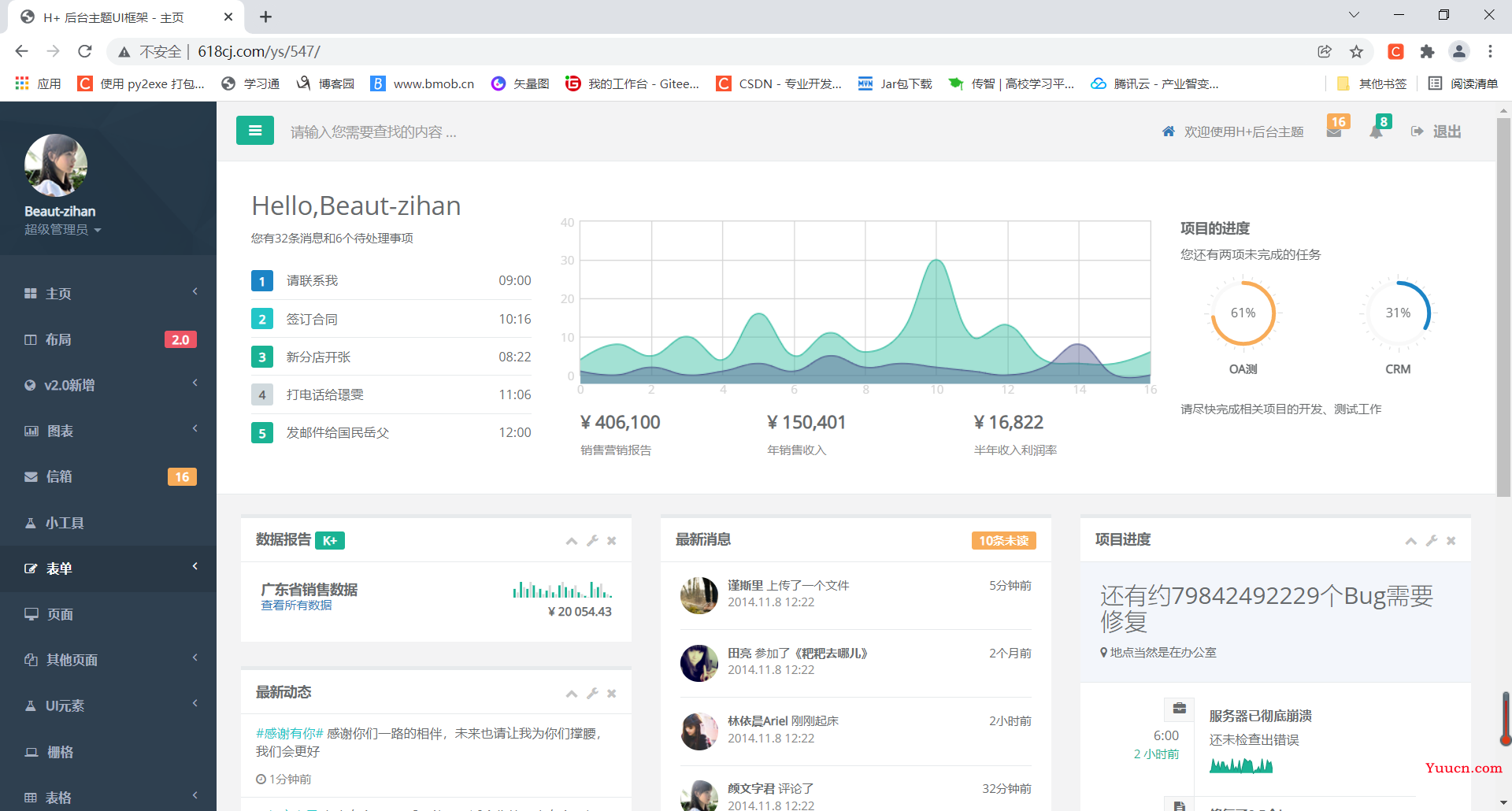Open 信箱 in the sidebar menu
The width and height of the screenshot is (1512, 811).
coord(108,476)
